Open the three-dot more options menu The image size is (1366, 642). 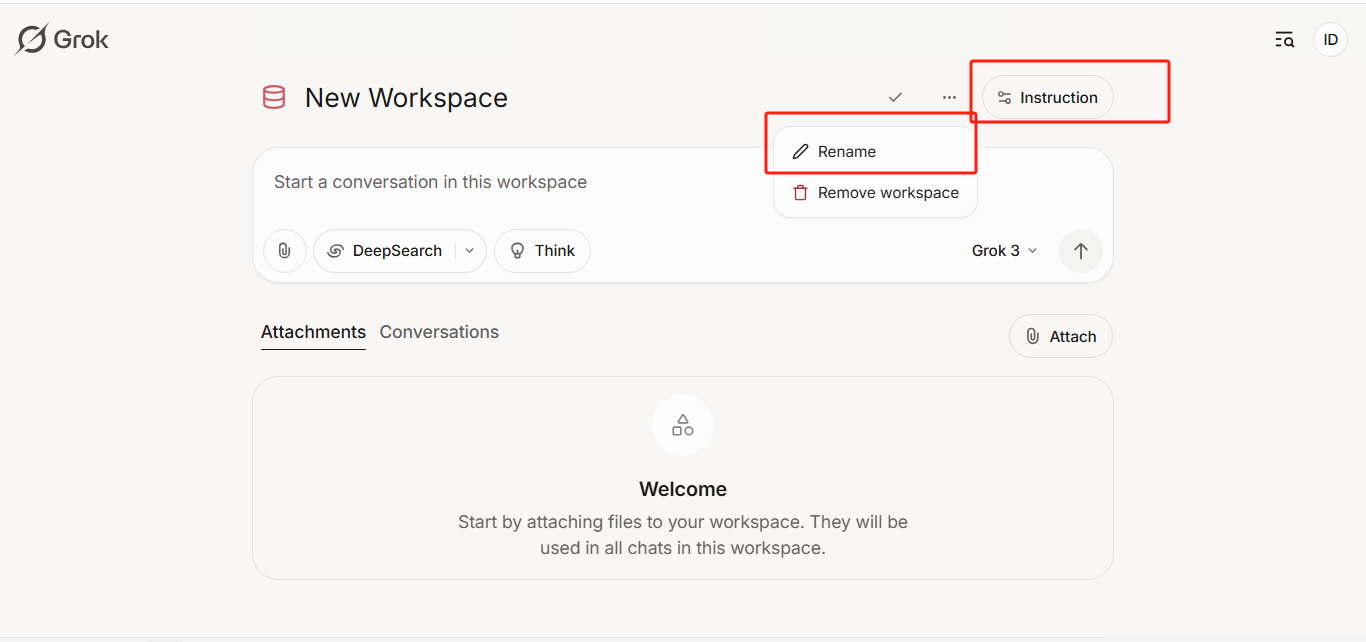coord(949,97)
